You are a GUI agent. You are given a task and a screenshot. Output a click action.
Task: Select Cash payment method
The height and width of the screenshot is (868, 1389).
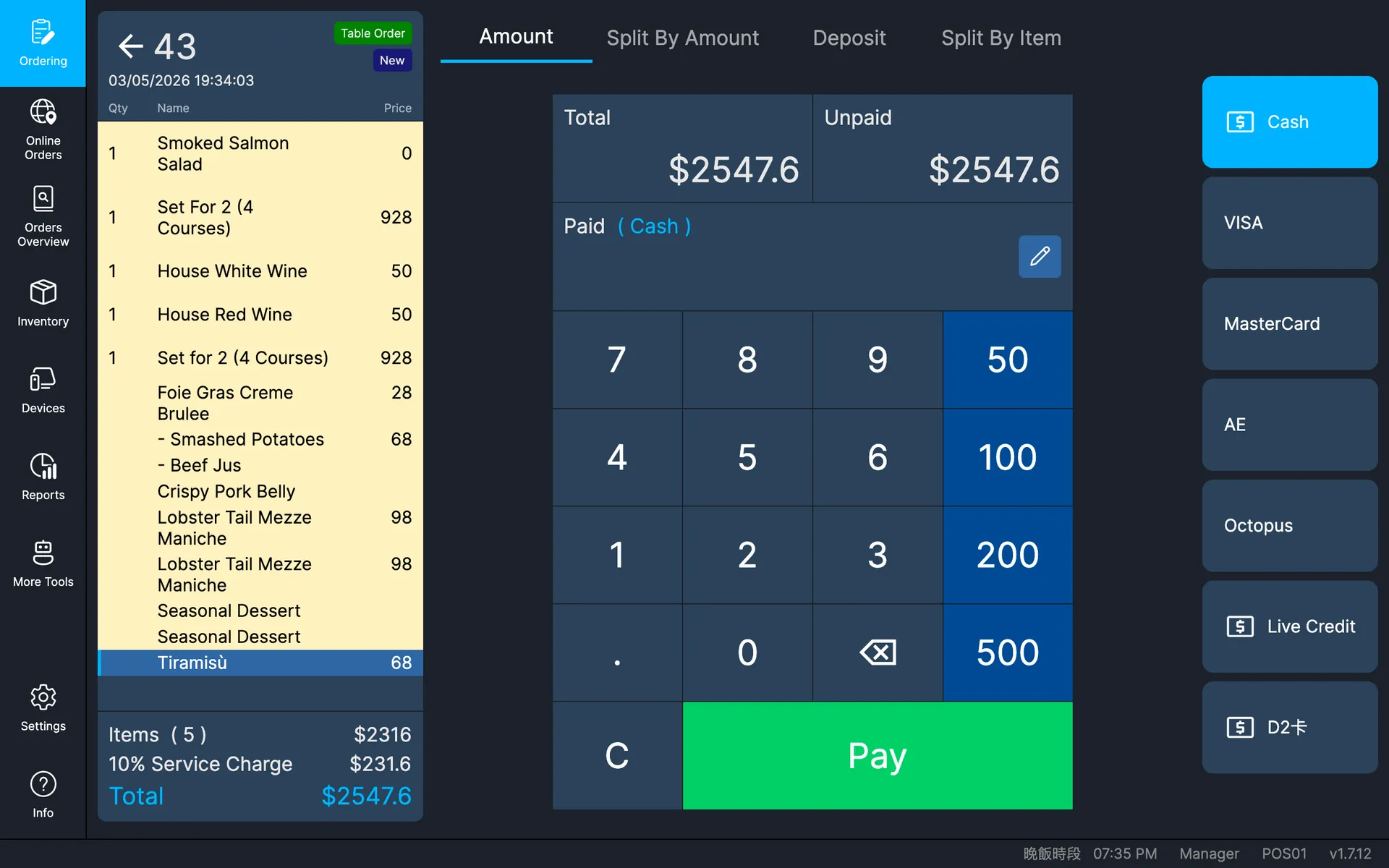(x=1290, y=122)
